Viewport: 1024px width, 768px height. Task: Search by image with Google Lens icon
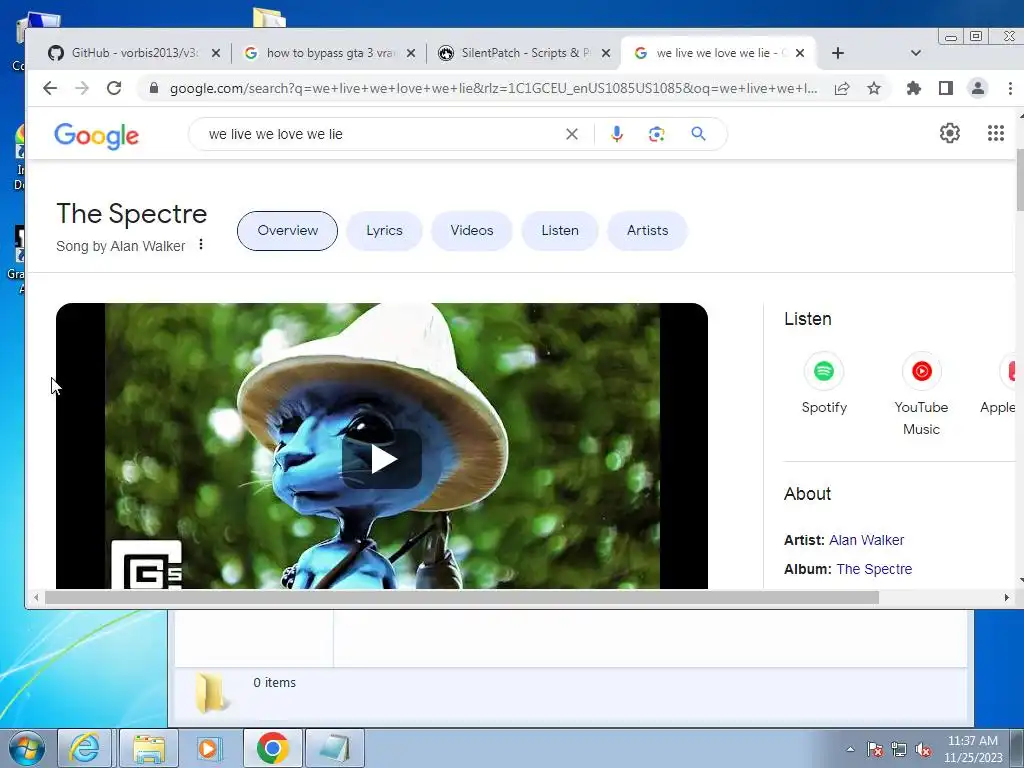click(656, 134)
